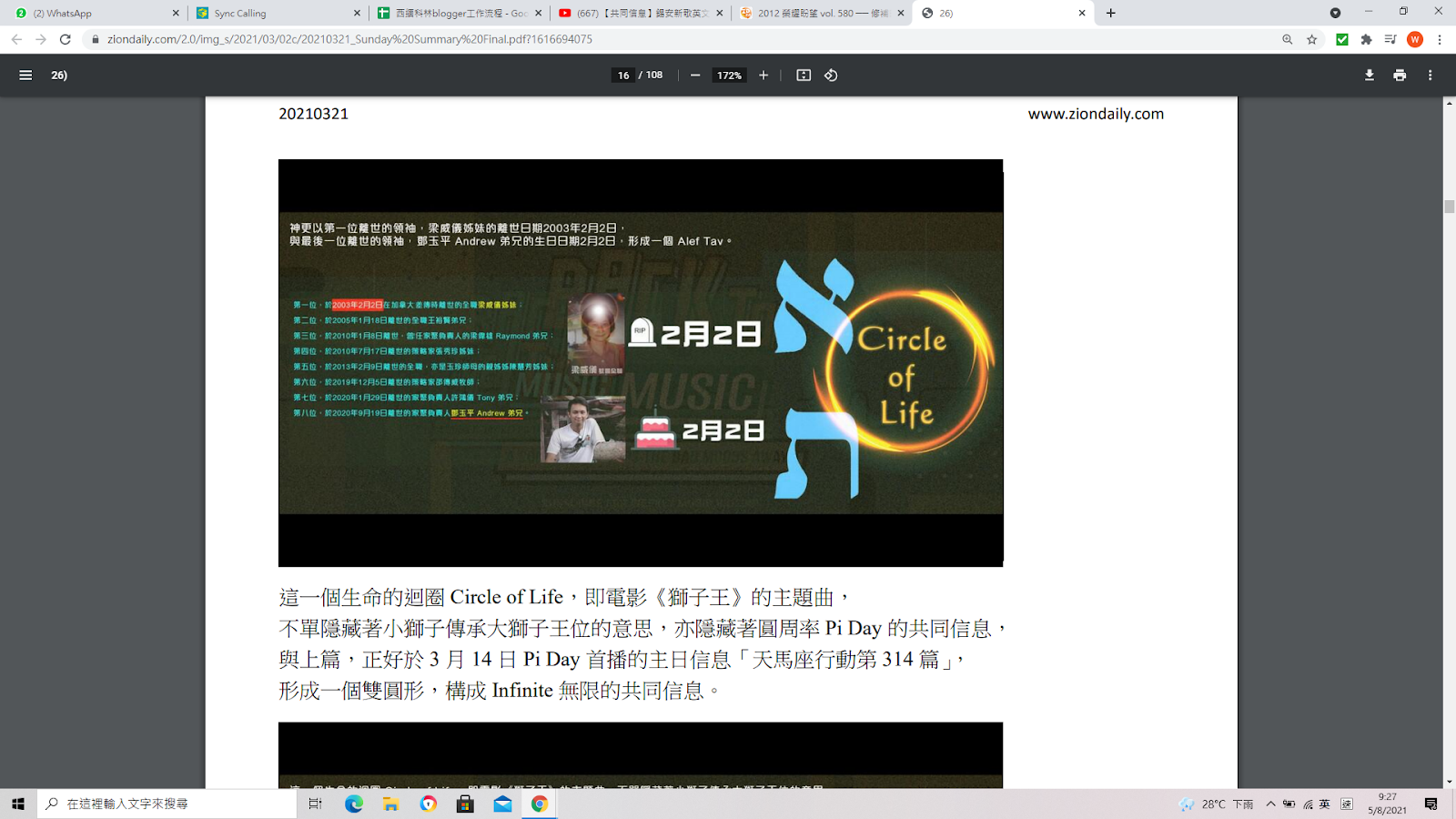
Task: Click the page vertical scrollbar thumb
Action: pos(1449,207)
